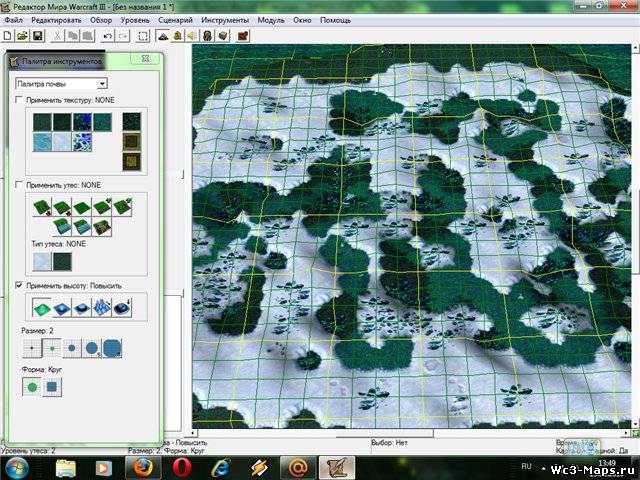Open the Terrain Editor toolbar icon
640x480 pixels.
pos(164,36)
